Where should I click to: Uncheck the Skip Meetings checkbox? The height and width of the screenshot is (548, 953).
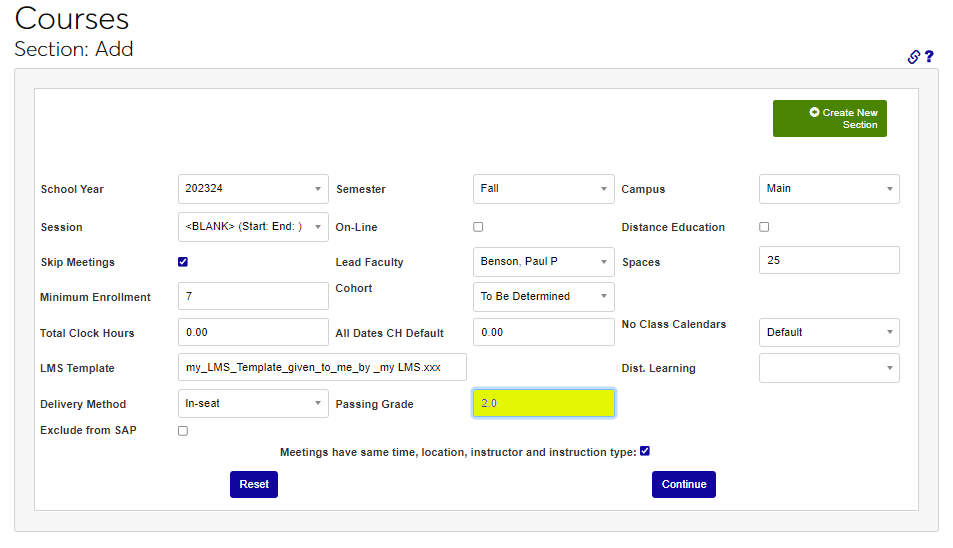(183, 262)
